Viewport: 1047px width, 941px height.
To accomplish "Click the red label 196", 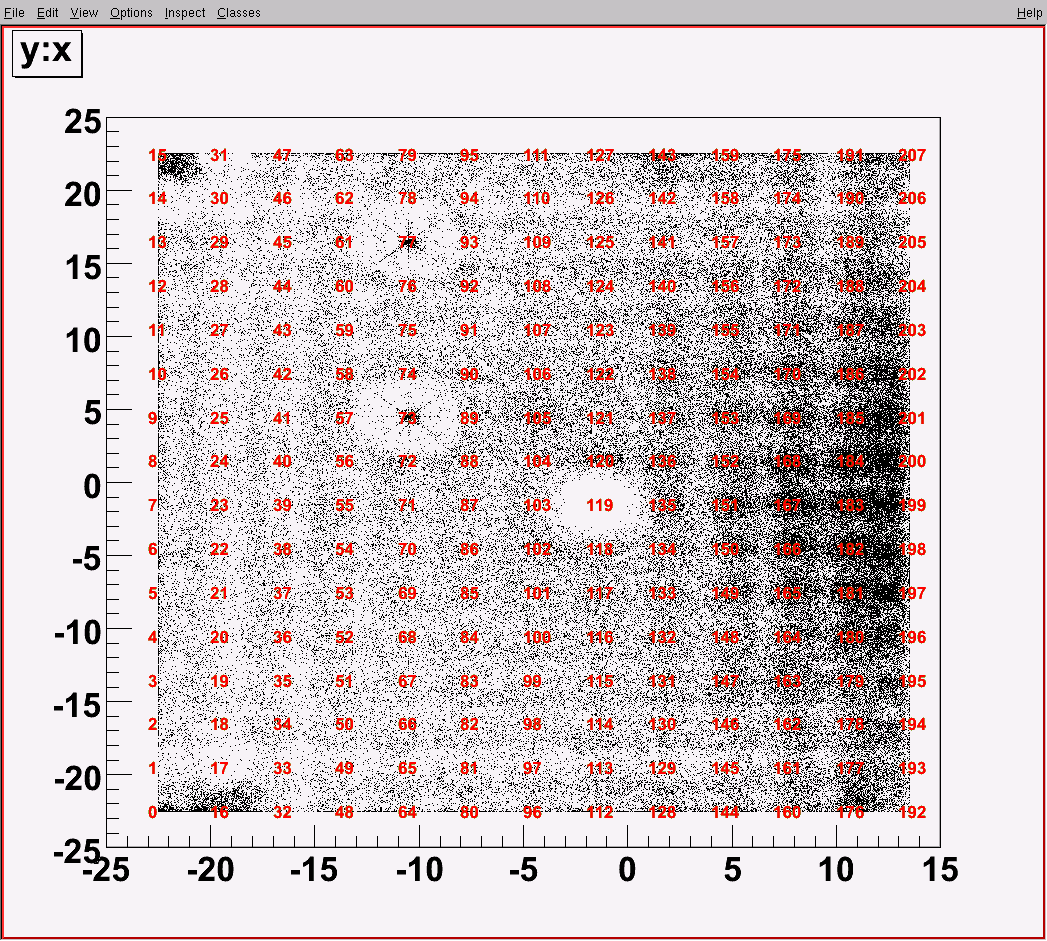I will click(912, 638).
